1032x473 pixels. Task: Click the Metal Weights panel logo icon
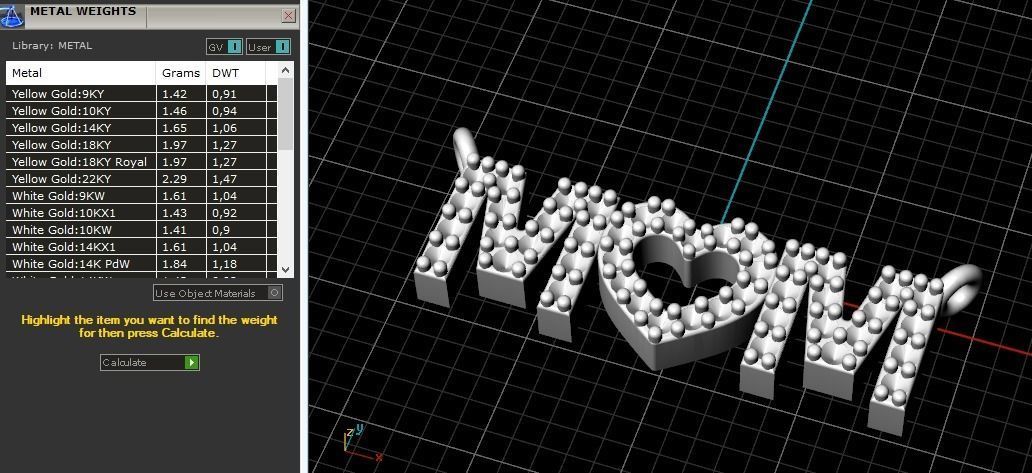[x=12, y=14]
